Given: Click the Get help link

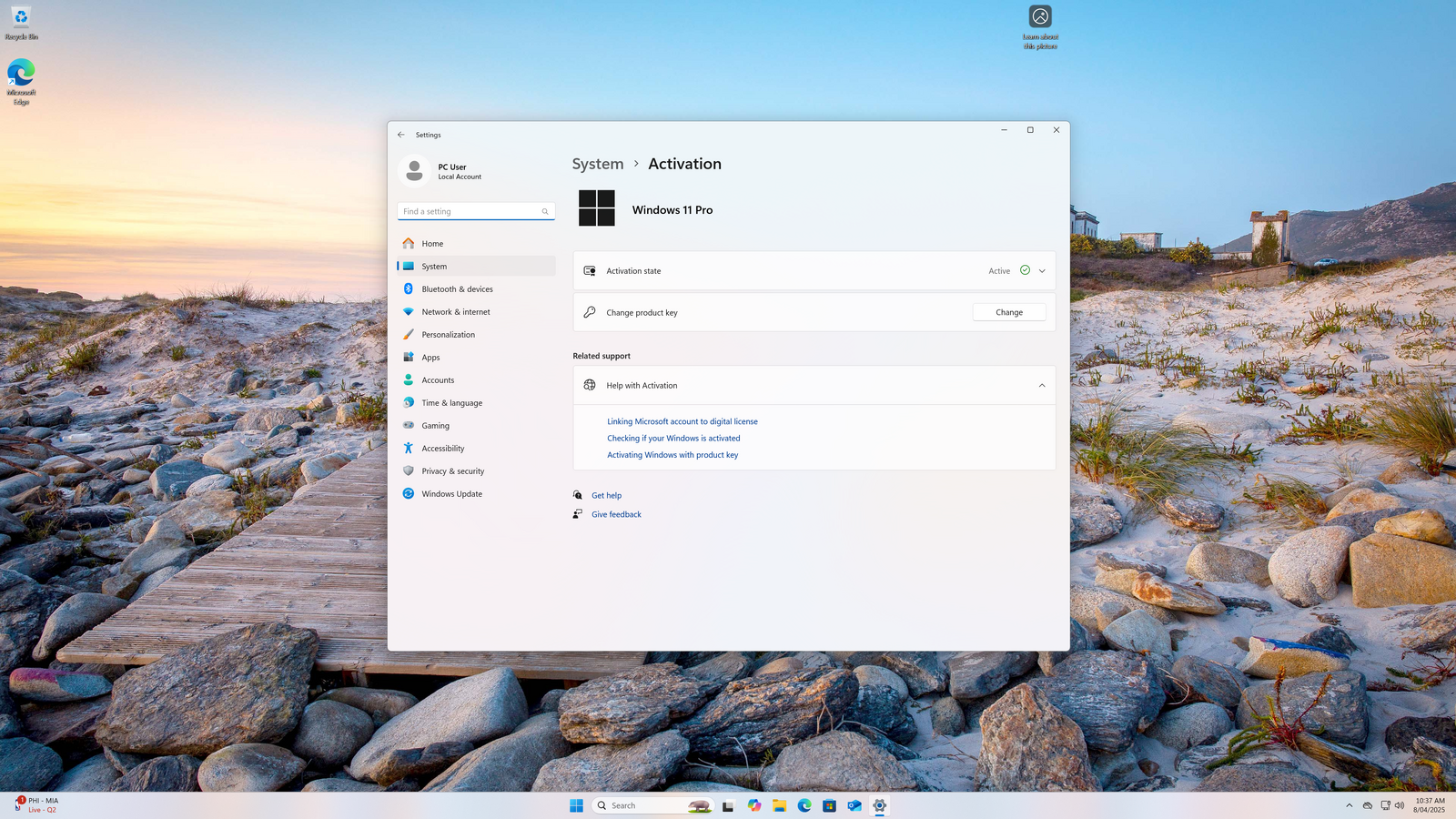Looking at the screenshot, I should 607,496.
